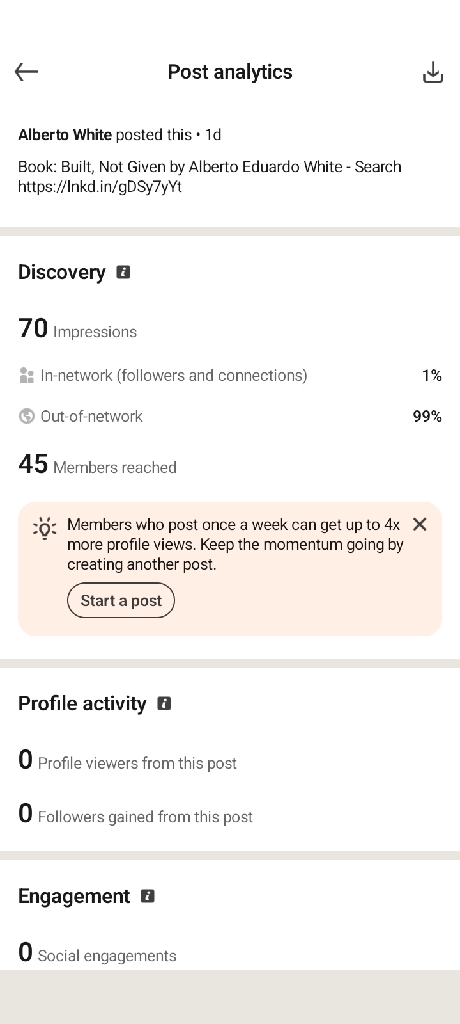This screenshot has width=460, height=1024.
Task: Dismiss the weekly posting tip banner
Action: click(419, 524)
